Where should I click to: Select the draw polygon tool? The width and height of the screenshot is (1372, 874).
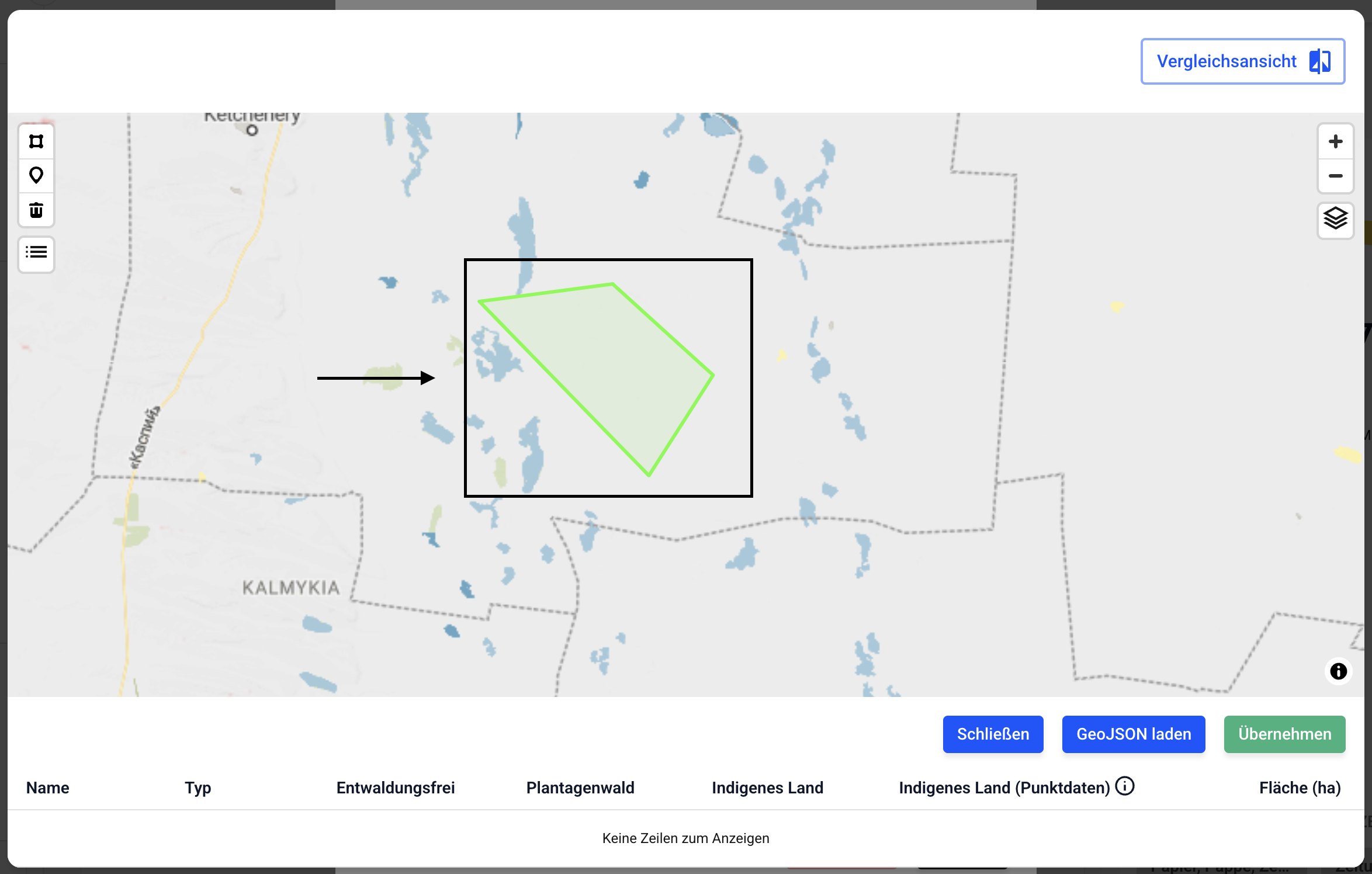[36, 141]
